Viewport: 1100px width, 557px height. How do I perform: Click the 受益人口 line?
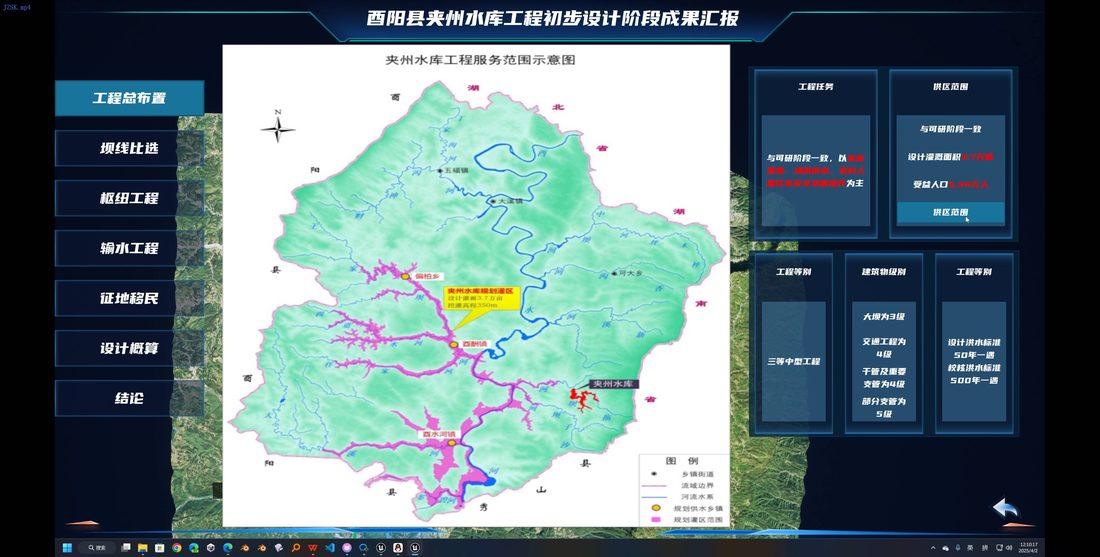[x=951, y=184]
